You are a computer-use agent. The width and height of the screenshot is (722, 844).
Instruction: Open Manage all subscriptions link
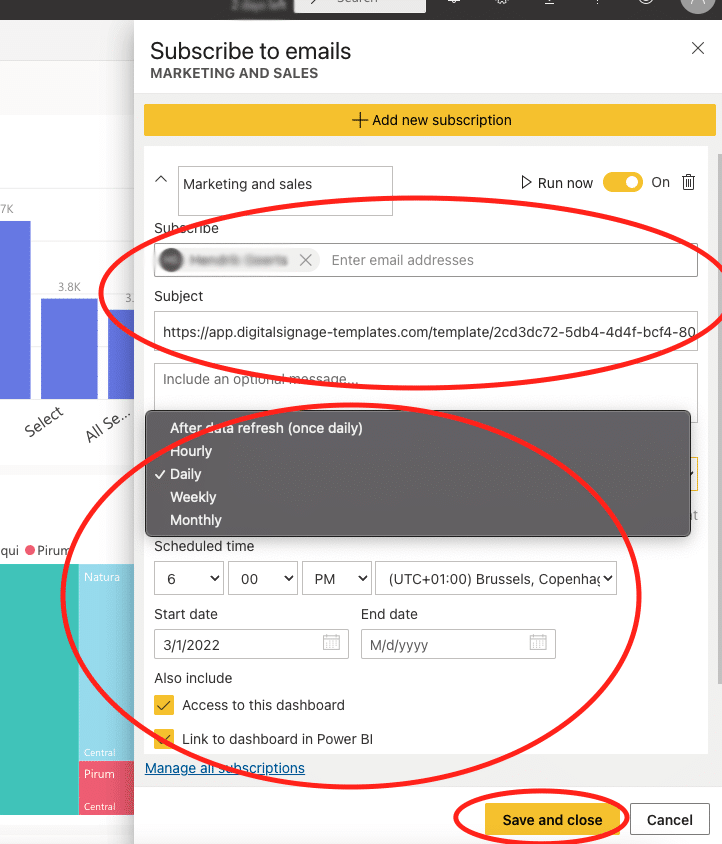225,768
